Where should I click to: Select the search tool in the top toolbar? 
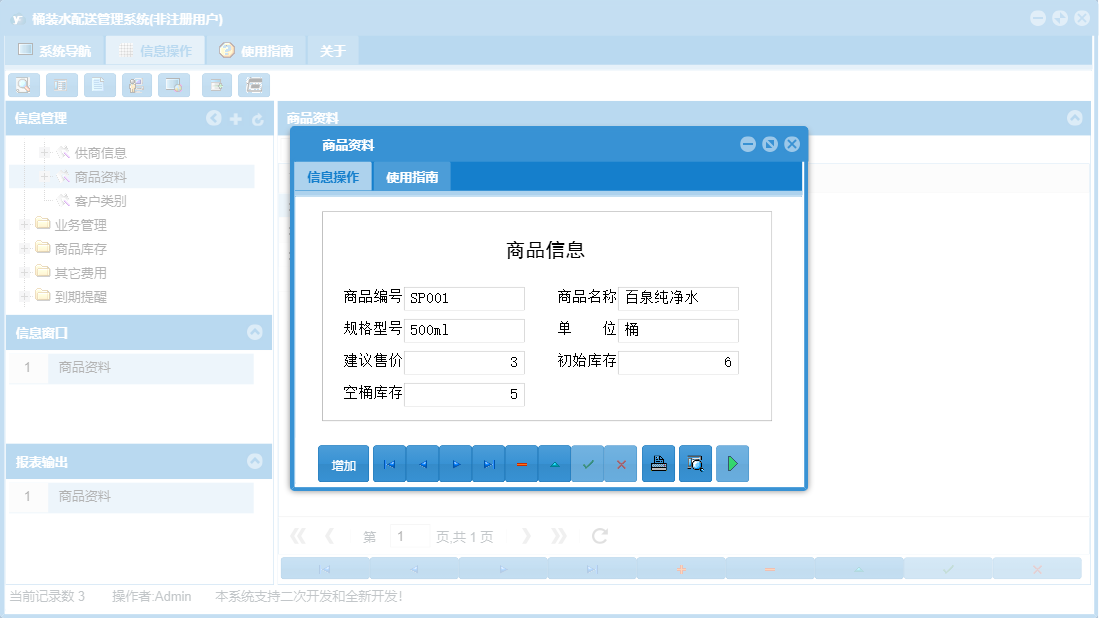[x=24, y=85]
